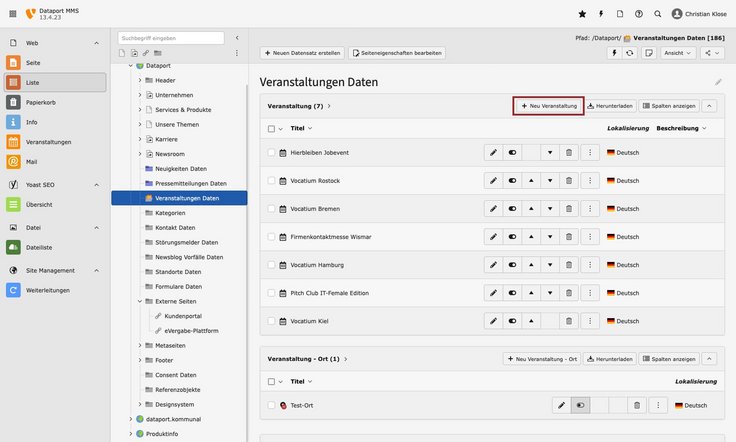Edit the Hierbleiben Jobevent record with pencil icon

(492, 152)
